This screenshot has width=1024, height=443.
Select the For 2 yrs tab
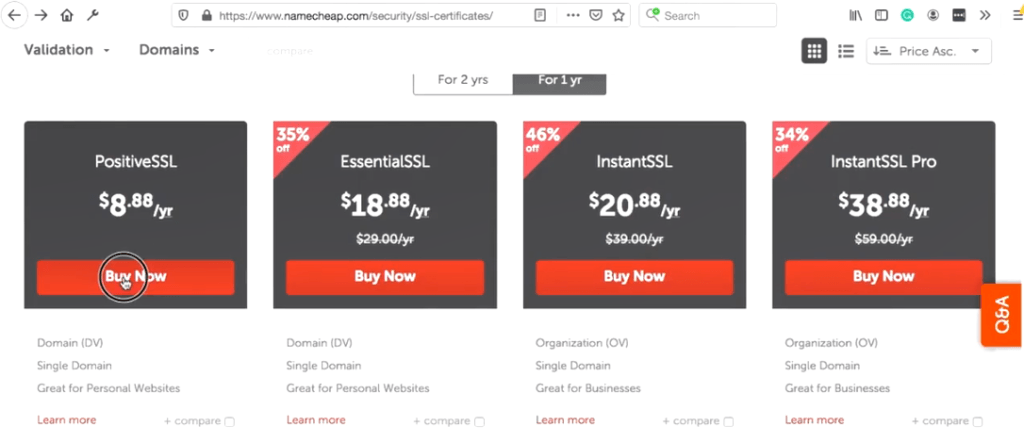coord(463,81)
